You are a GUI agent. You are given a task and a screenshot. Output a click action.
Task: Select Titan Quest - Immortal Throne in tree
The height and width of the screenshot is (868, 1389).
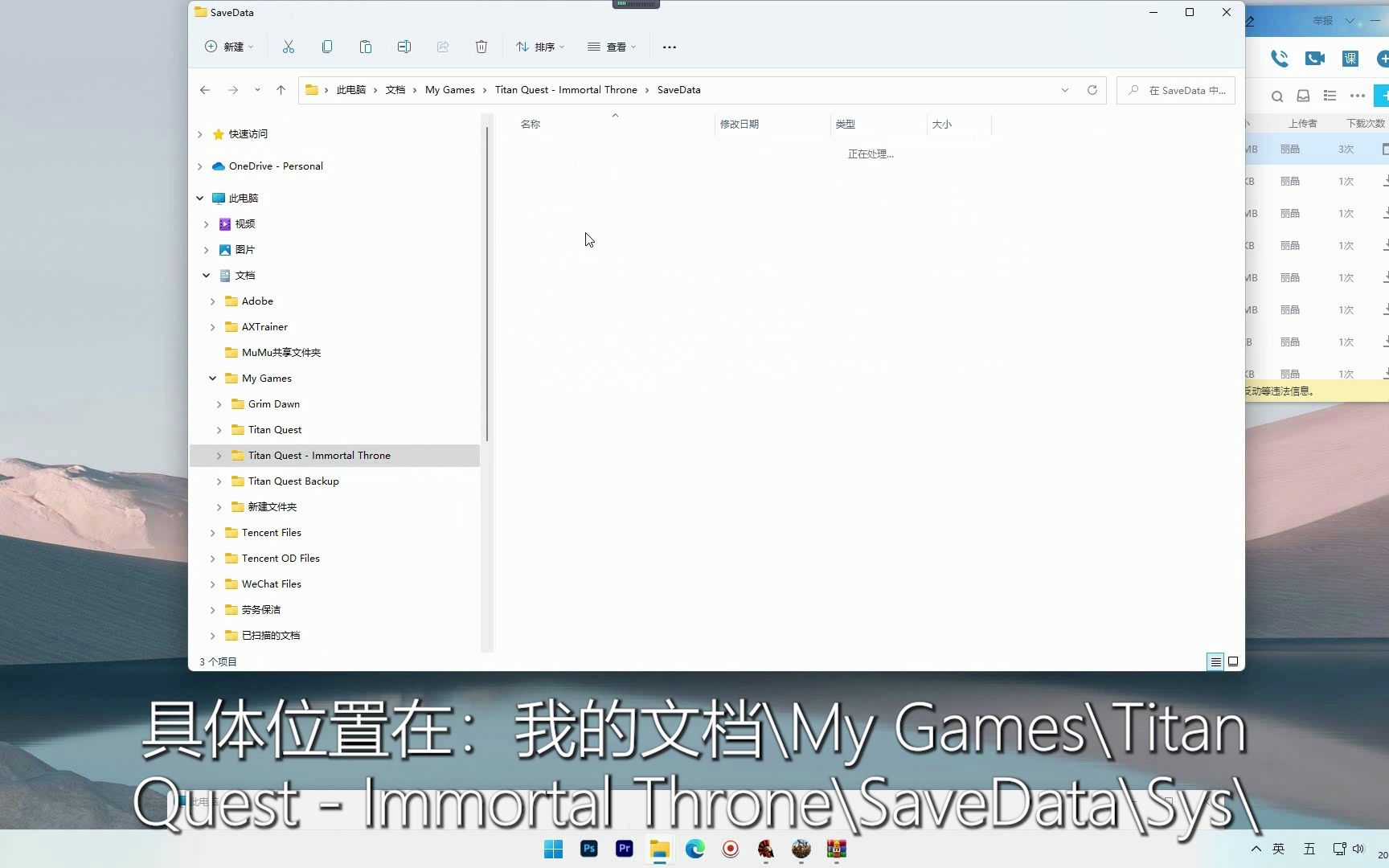point(334,456)
